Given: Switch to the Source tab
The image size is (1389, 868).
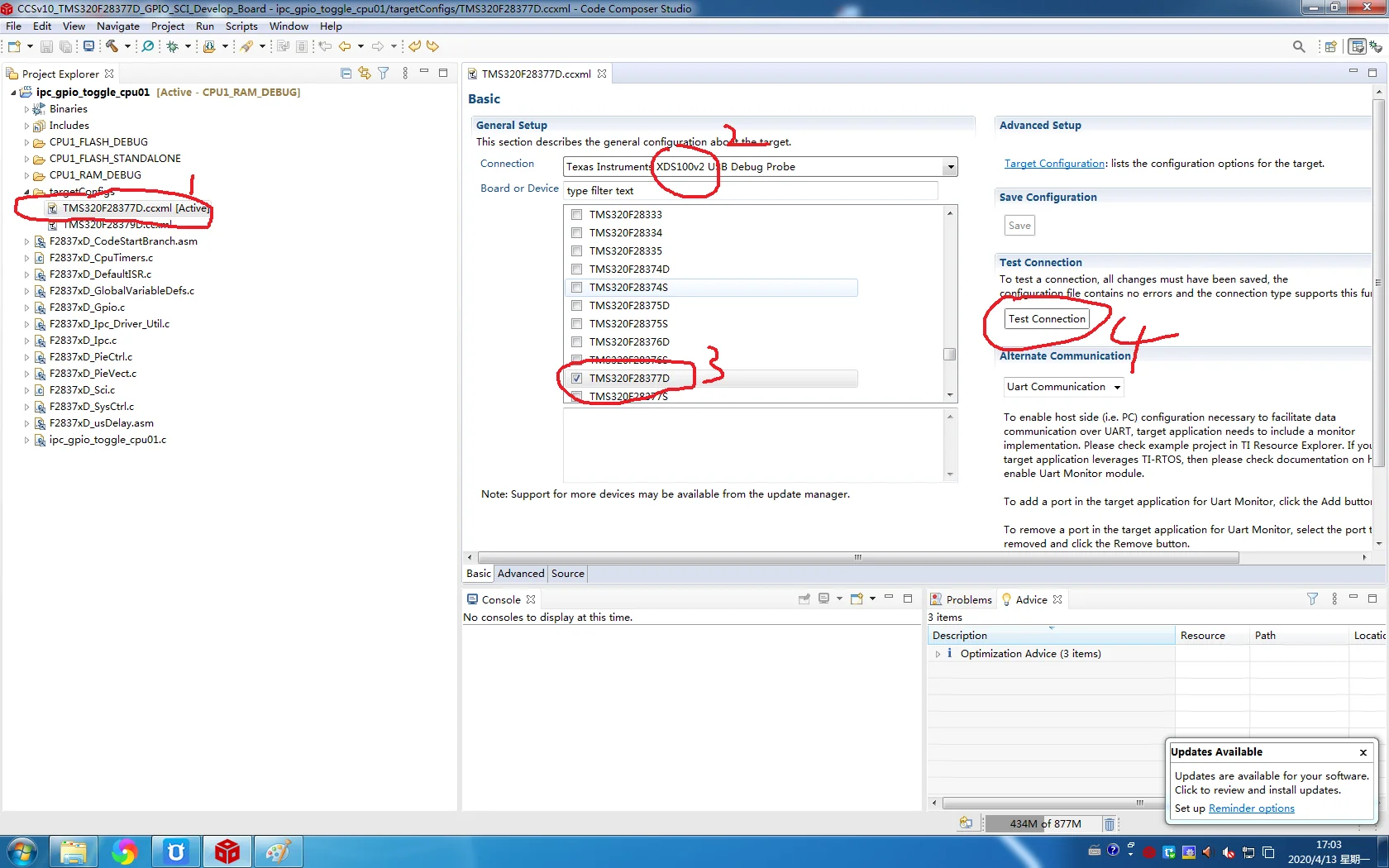Looking at the screenshot, I should 568,574.
